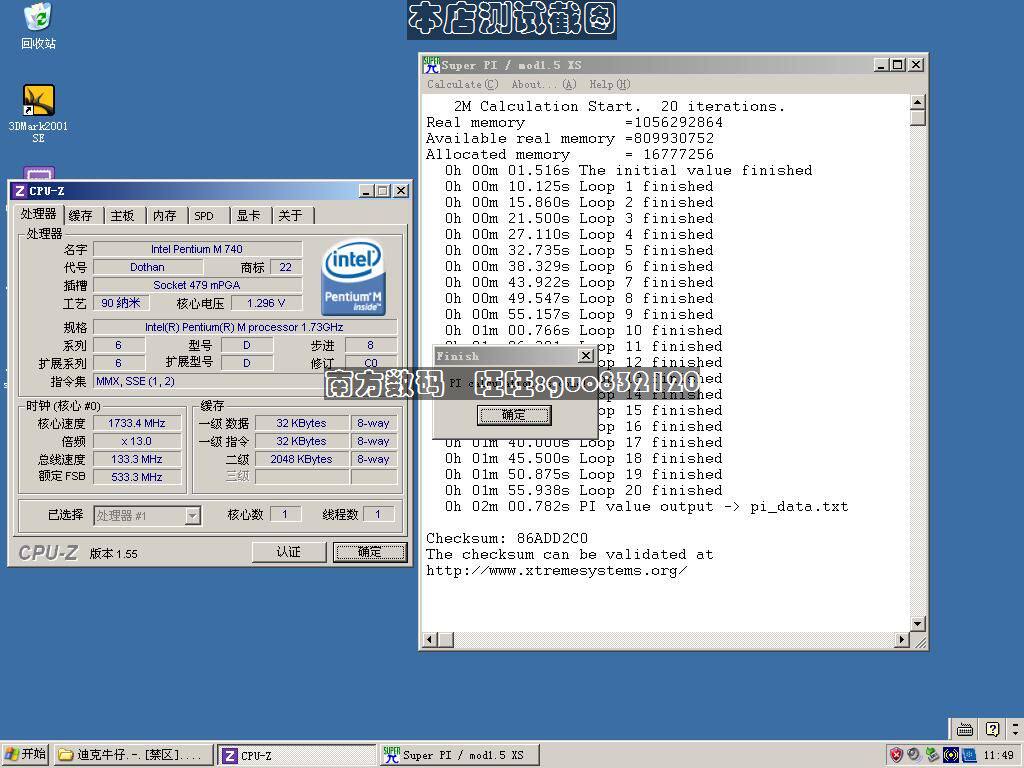Switch to the 显卡 tab in CPU-Z
This screenshot has width=1024, height=768.
pos(248,216)
